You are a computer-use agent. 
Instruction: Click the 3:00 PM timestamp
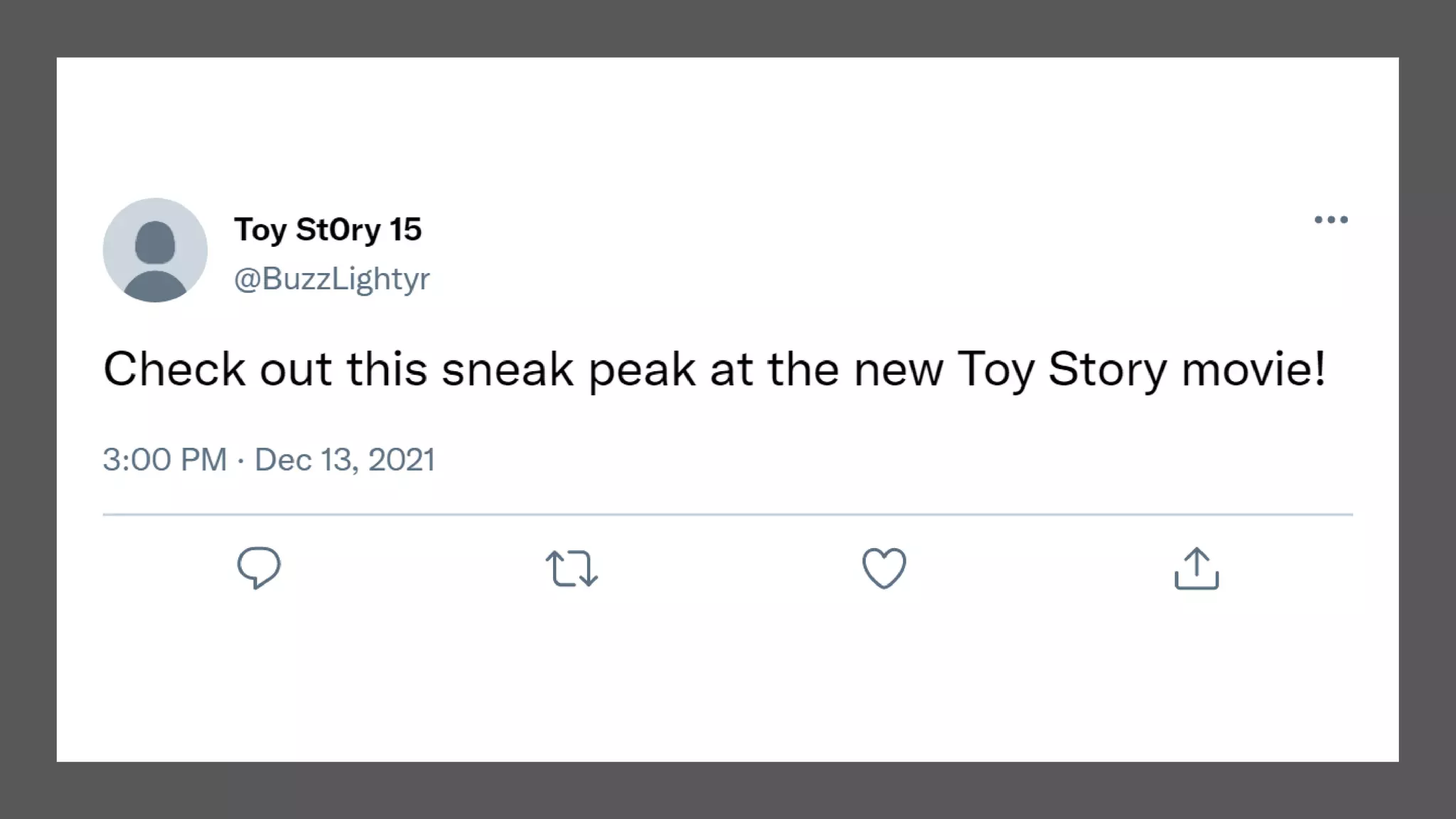(x=164, y=459)
